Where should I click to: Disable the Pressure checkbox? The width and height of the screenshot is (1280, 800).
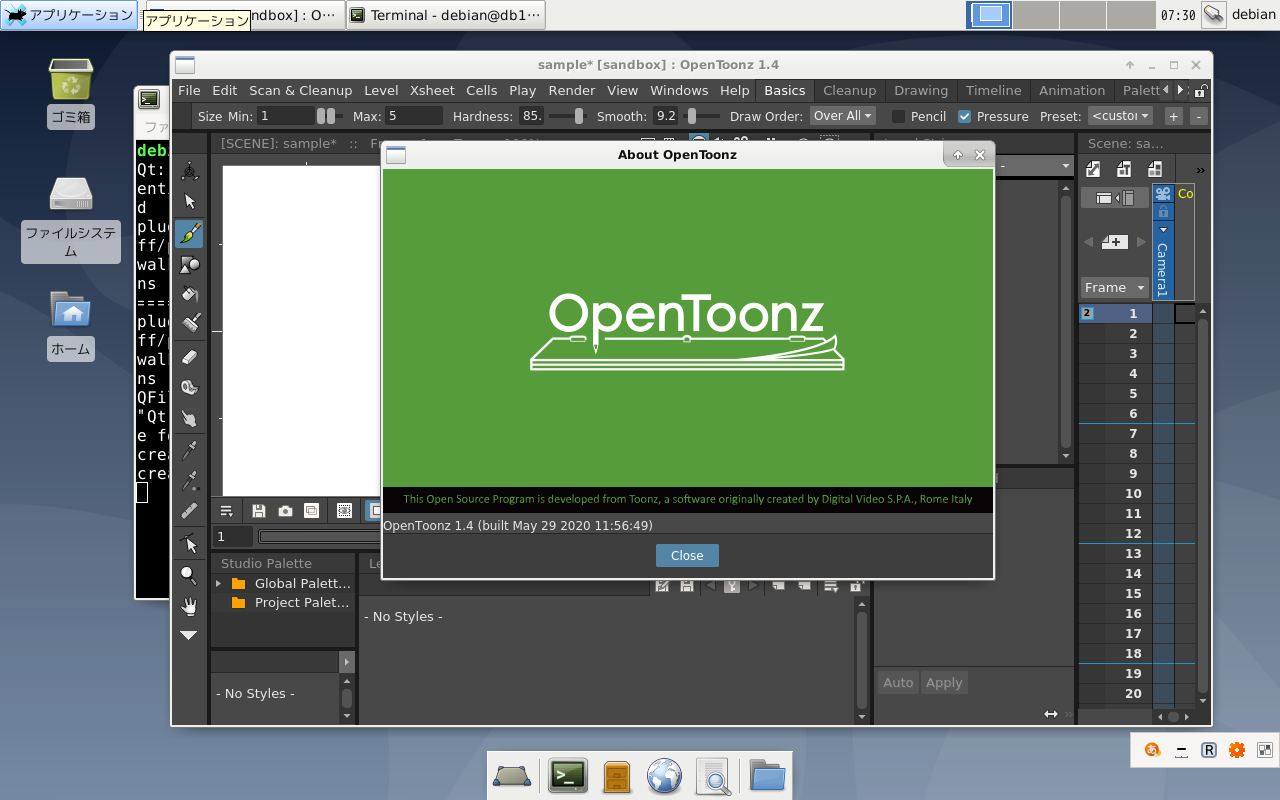964,116
